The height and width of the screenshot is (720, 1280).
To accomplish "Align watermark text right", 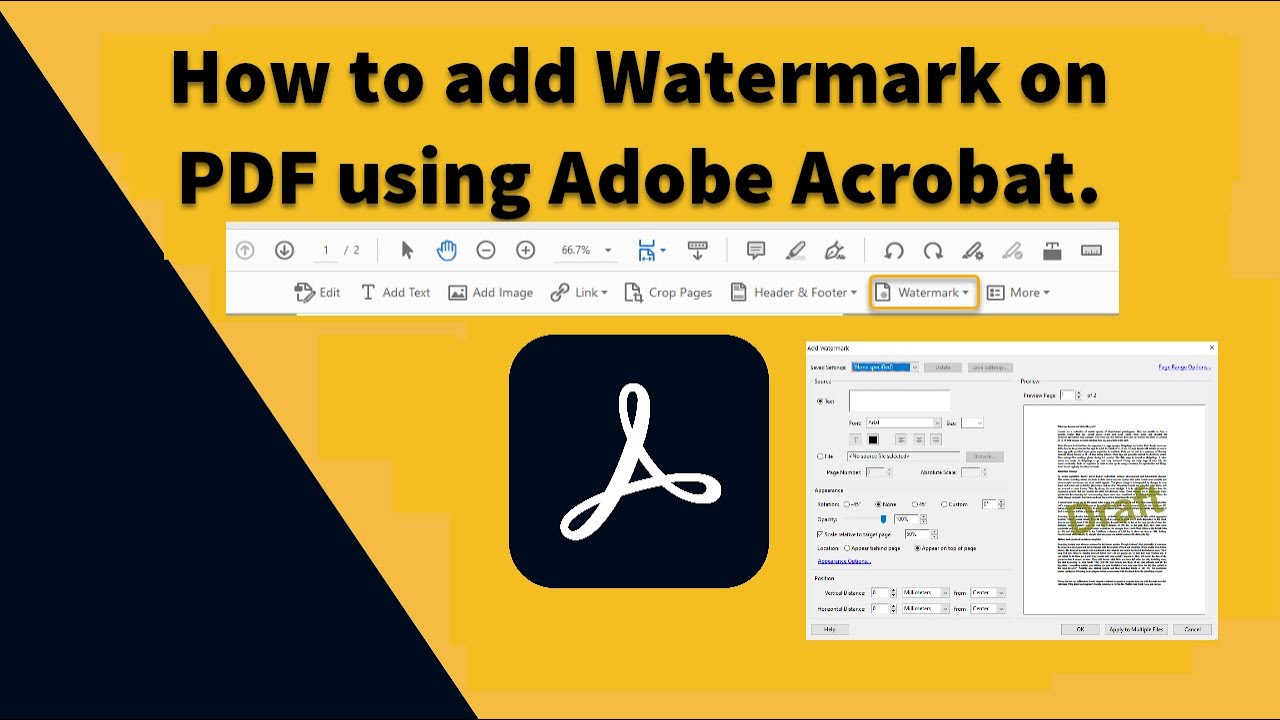I will (x=936, y=439).
